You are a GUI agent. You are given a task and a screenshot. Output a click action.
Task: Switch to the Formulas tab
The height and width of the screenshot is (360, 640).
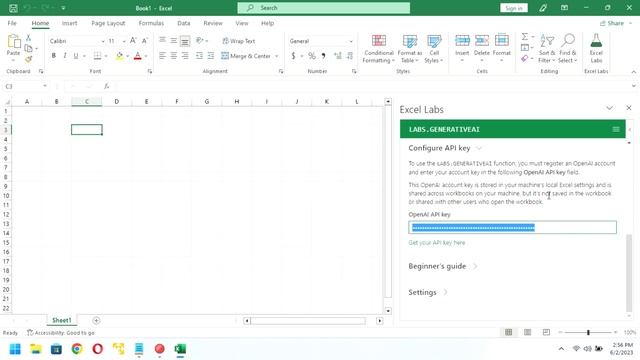(x=151, y=23)
